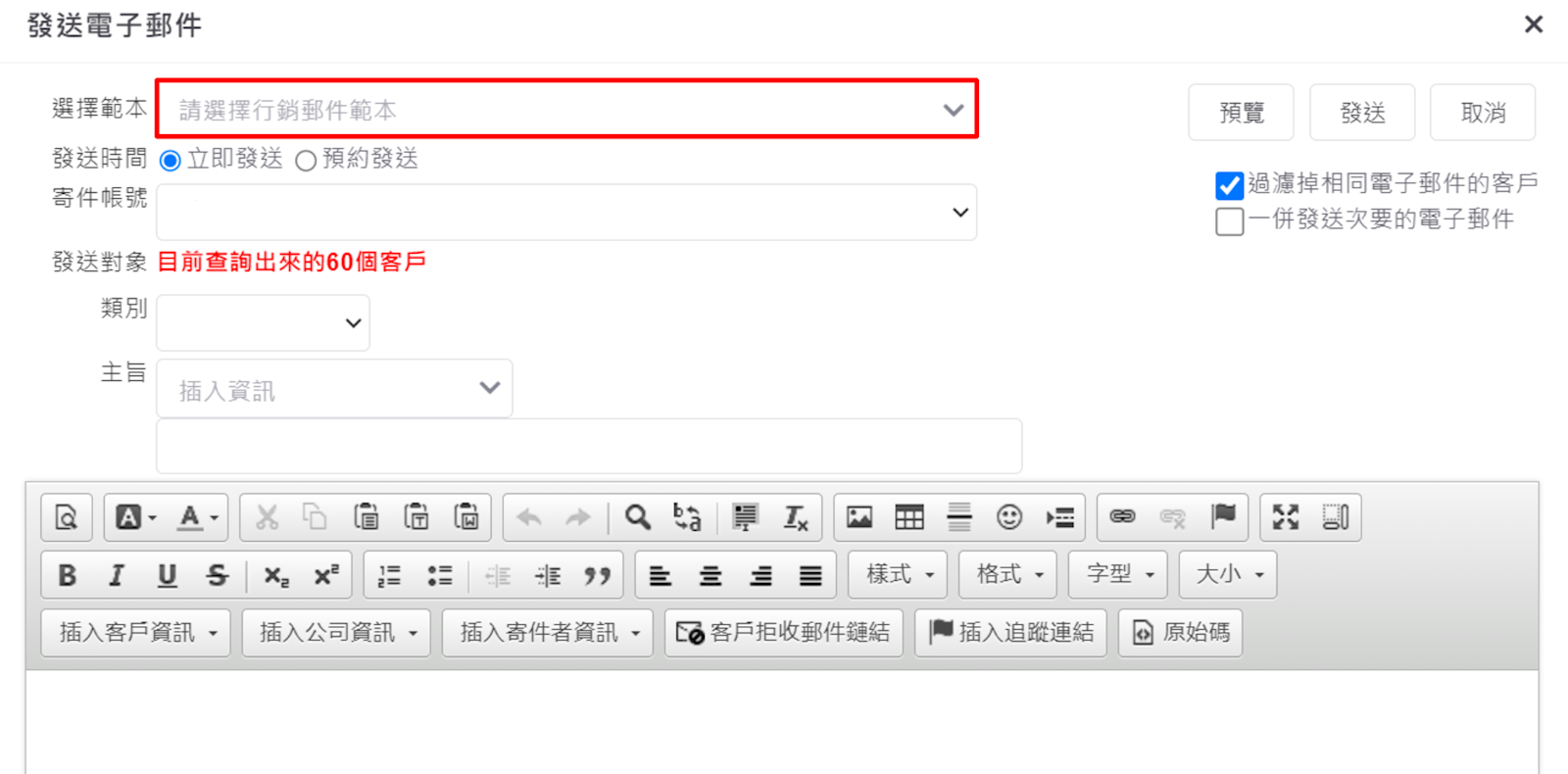Align text to the left
Screen dimensions: 1568x774
coord(661,575)
